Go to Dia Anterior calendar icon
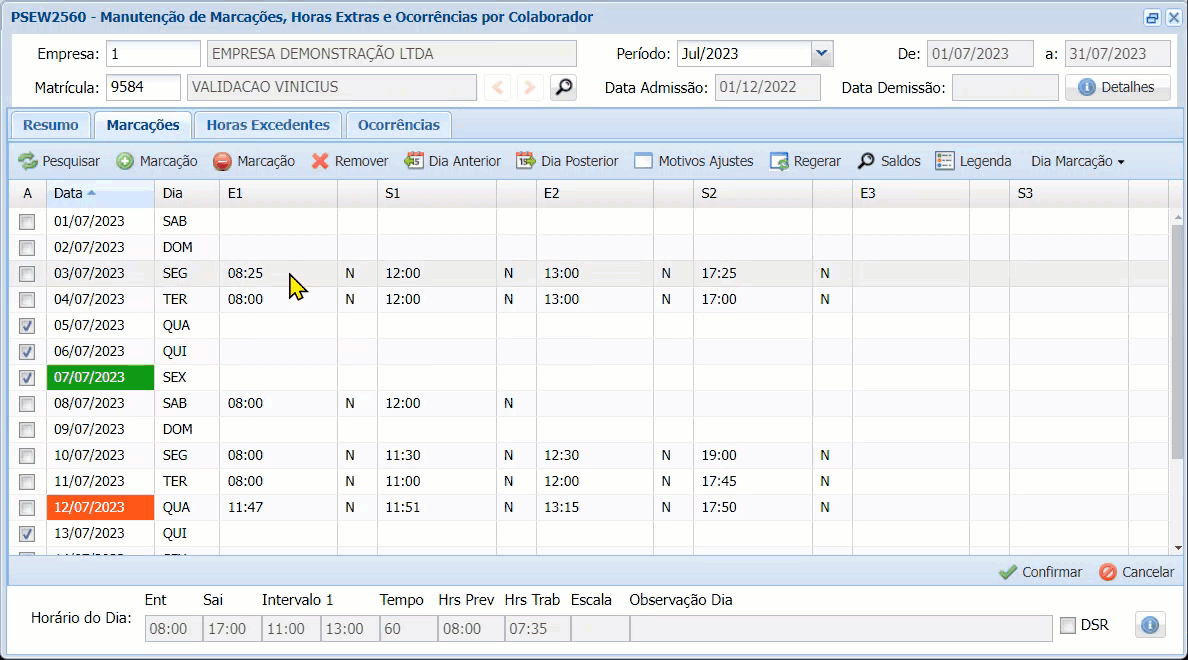The image size is (1188, 660). point(414,161)
